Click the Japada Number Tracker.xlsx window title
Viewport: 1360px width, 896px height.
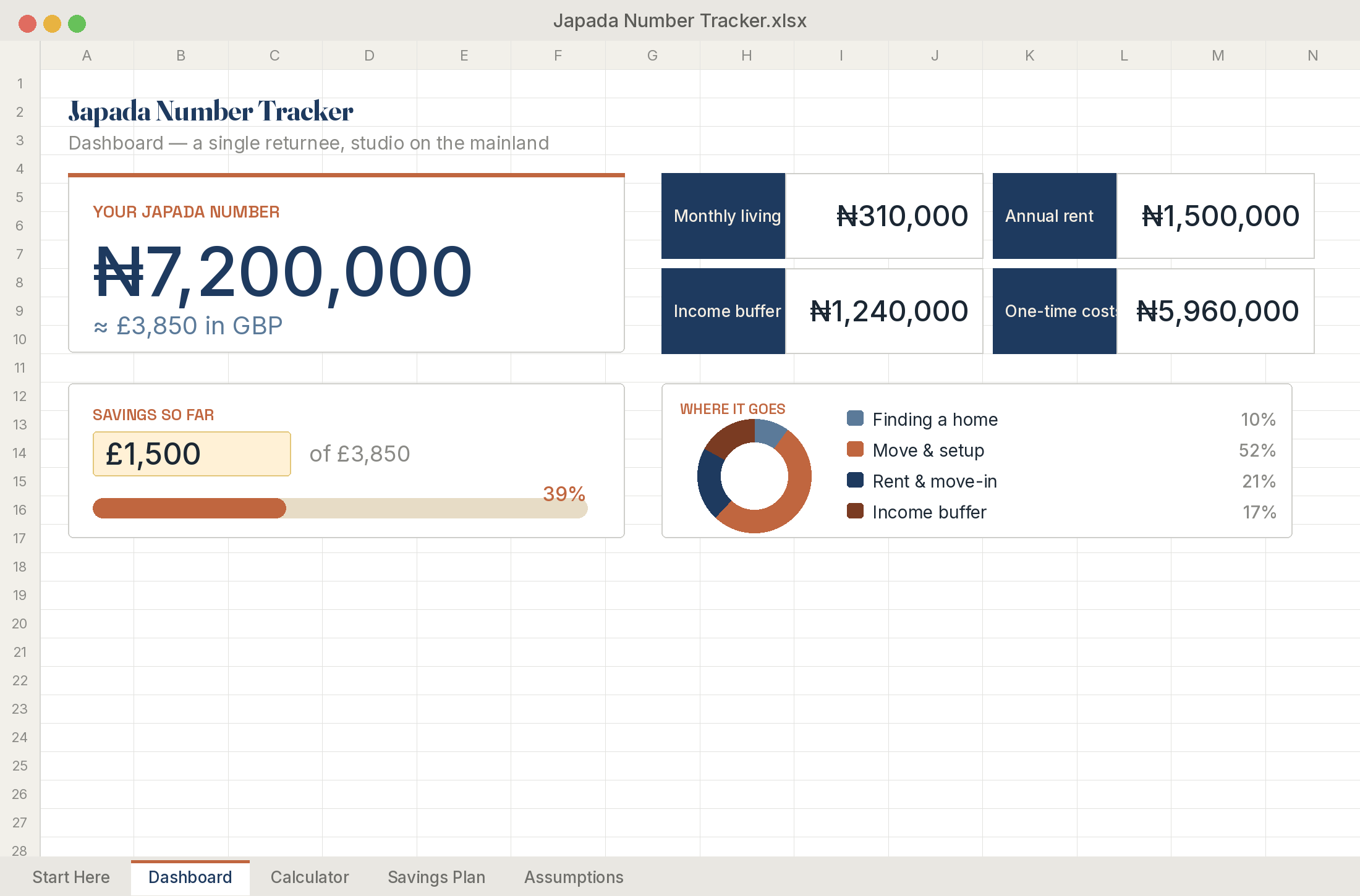tap(679, 20)
